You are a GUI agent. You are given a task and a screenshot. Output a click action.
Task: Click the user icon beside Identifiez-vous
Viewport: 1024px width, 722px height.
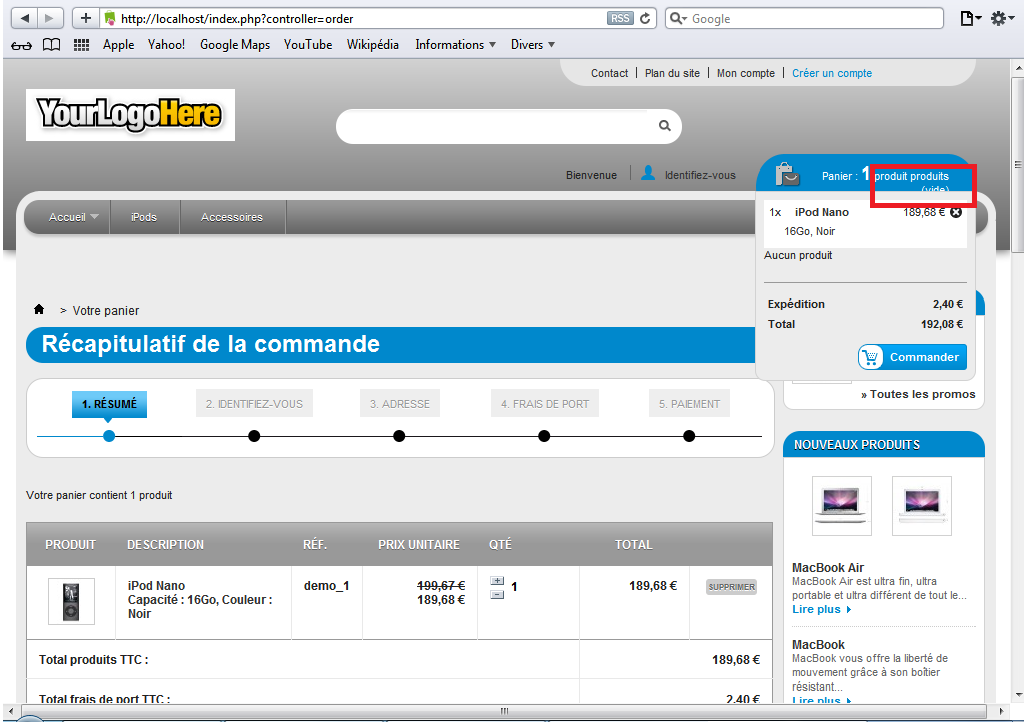[x=648, y=173]
